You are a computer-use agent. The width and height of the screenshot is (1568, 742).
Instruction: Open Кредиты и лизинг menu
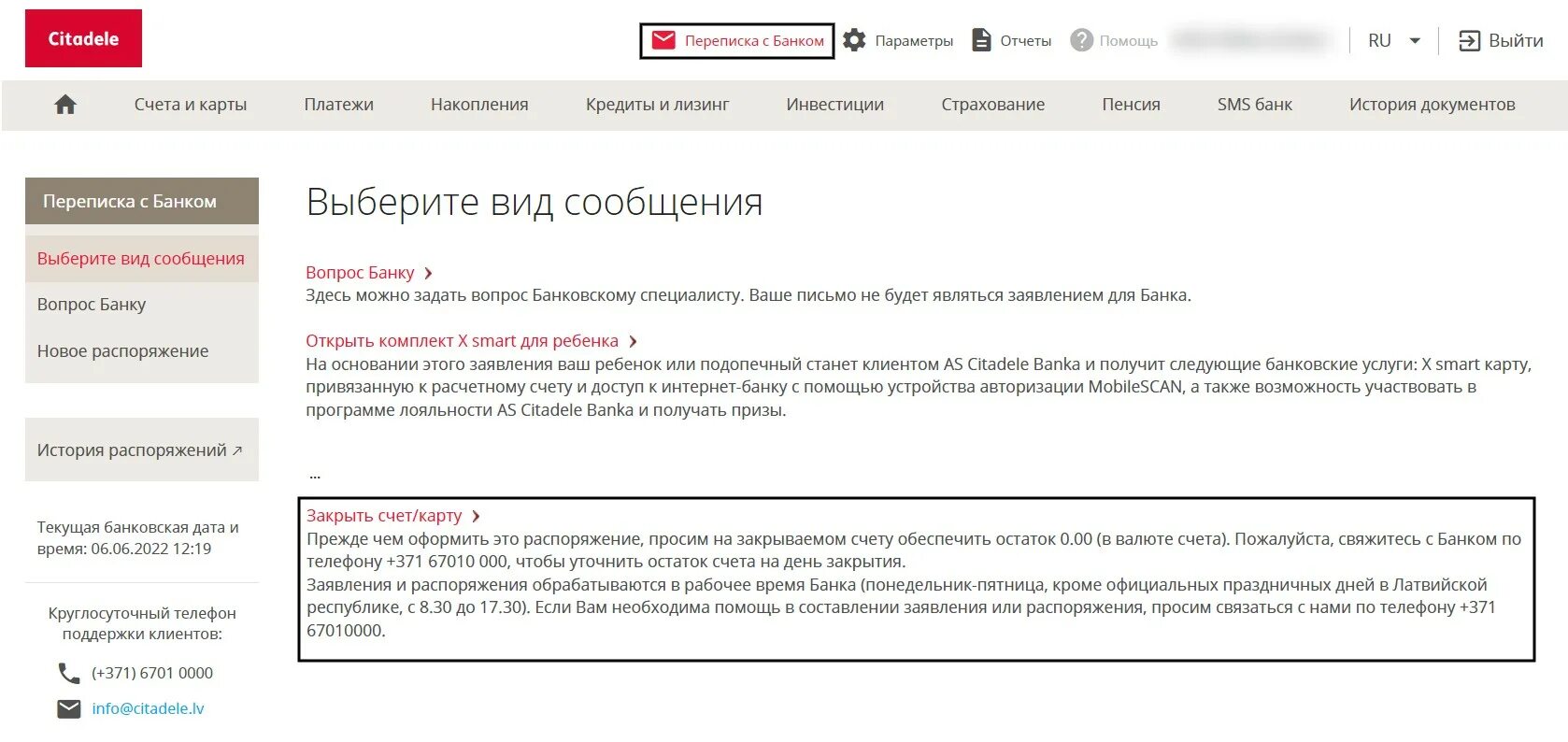(x=657, y=105)
